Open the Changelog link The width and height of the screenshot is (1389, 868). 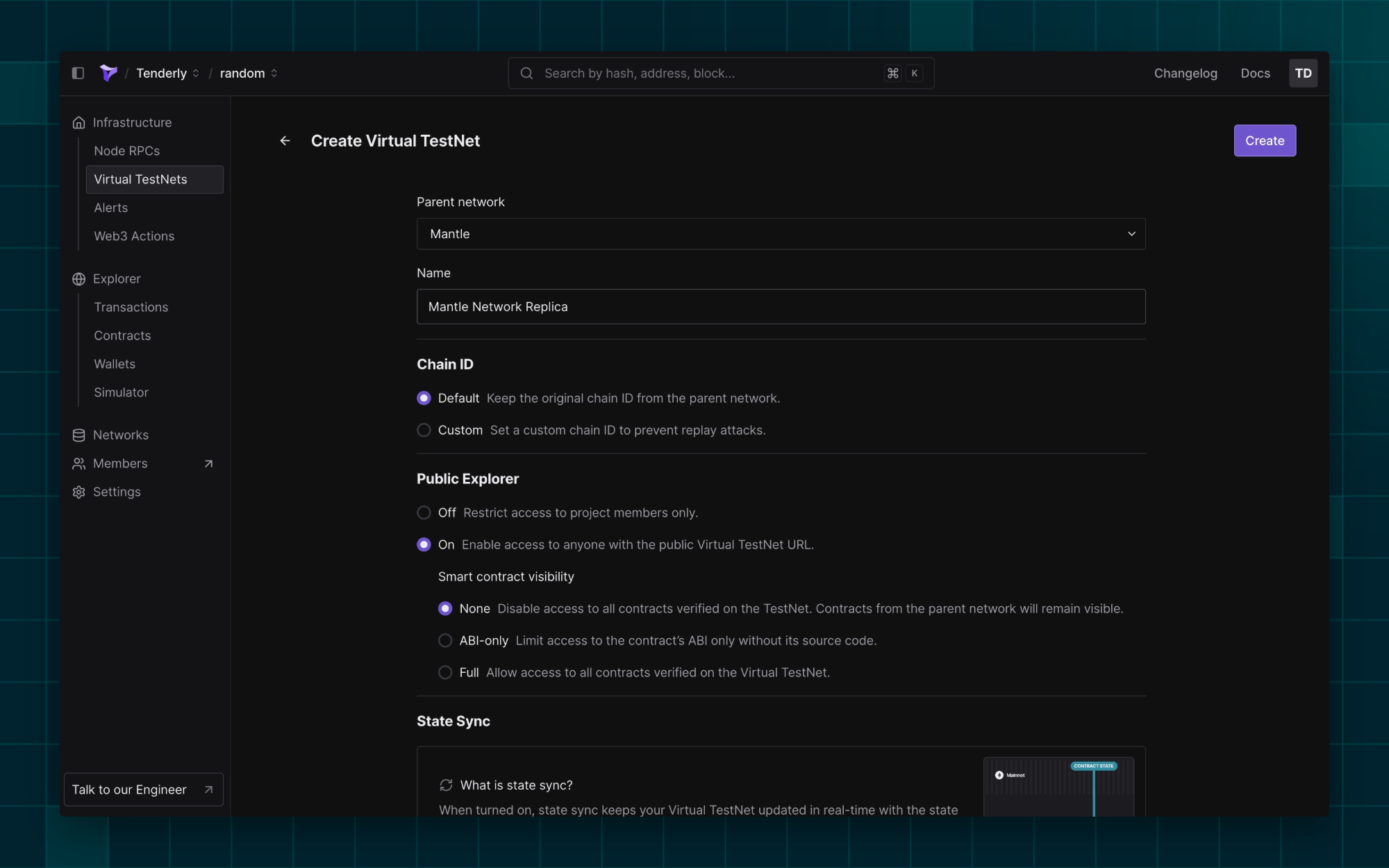pos(1185,73)
